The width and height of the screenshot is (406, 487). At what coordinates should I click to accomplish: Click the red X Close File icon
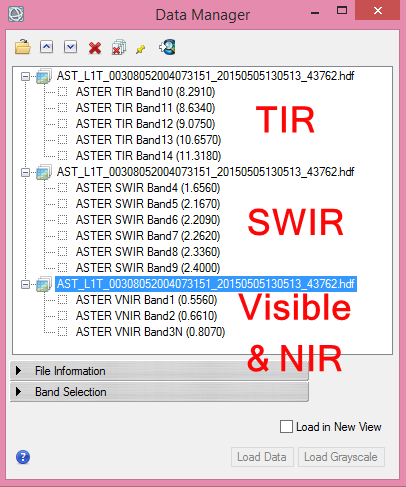(x=95, y=48)
